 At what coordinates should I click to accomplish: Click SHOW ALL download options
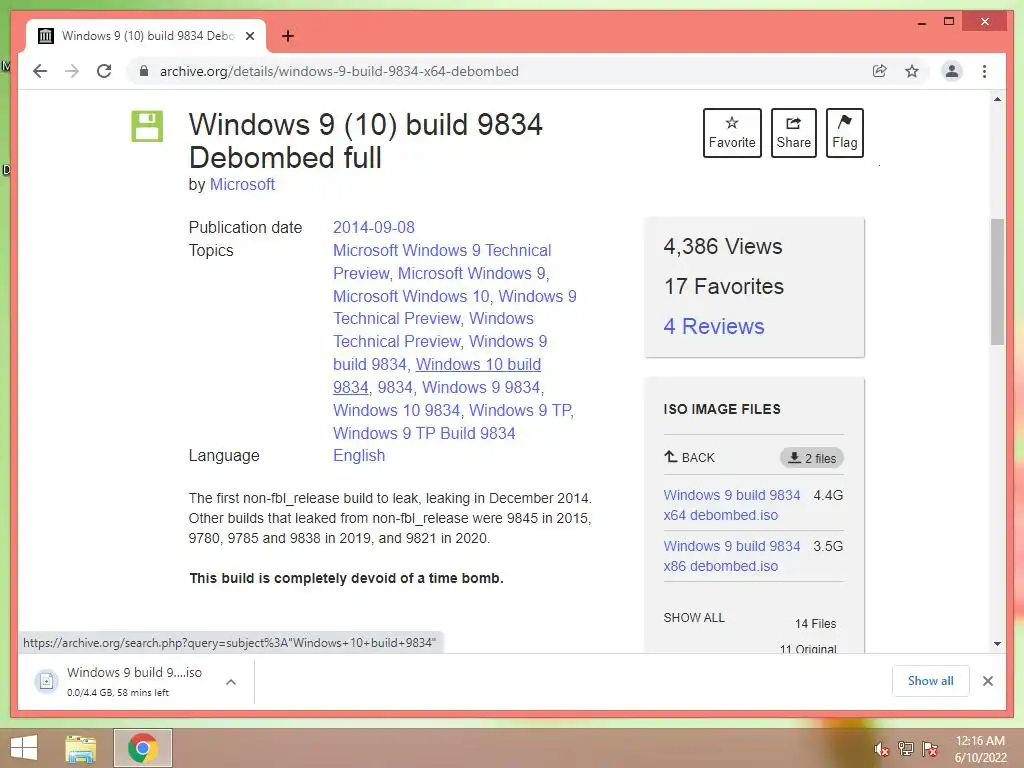(694, 618)
